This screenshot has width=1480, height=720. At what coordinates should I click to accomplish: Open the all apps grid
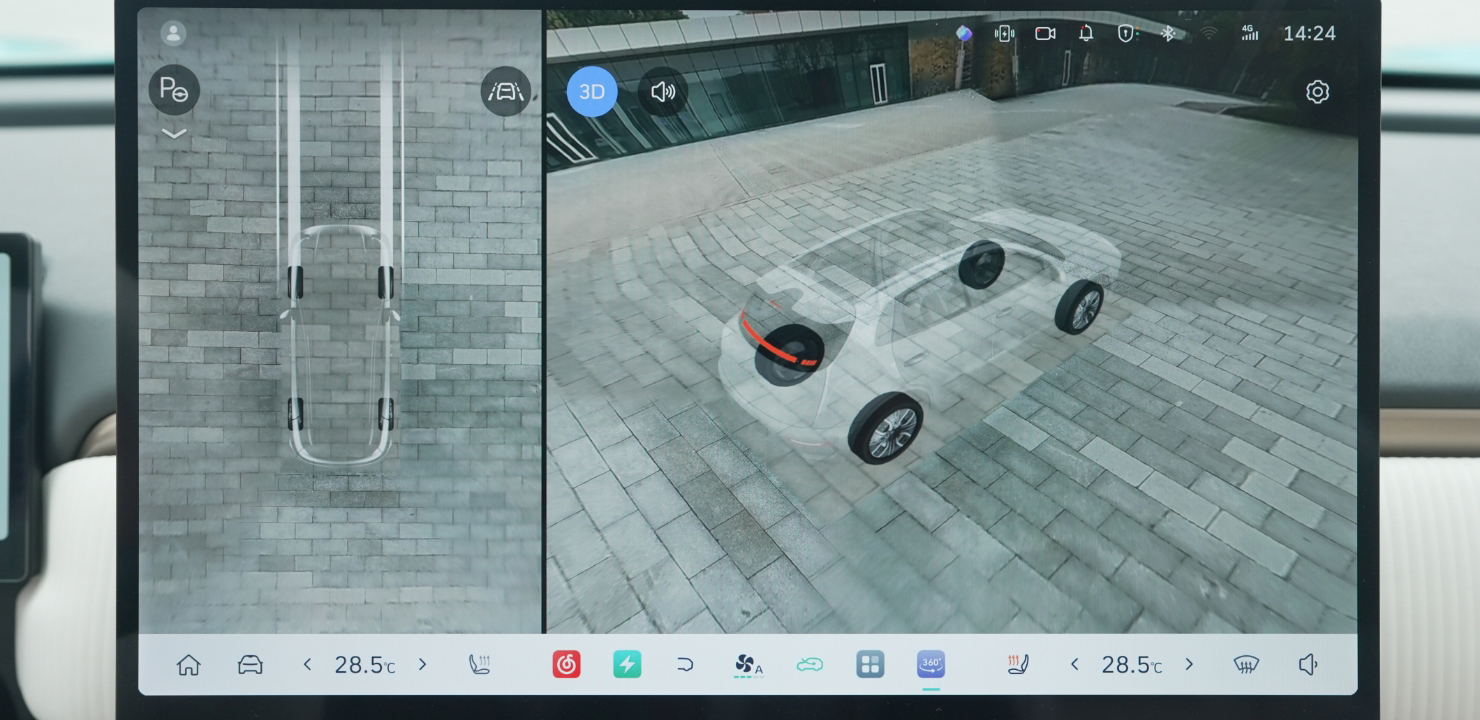[x=870, y=665]
